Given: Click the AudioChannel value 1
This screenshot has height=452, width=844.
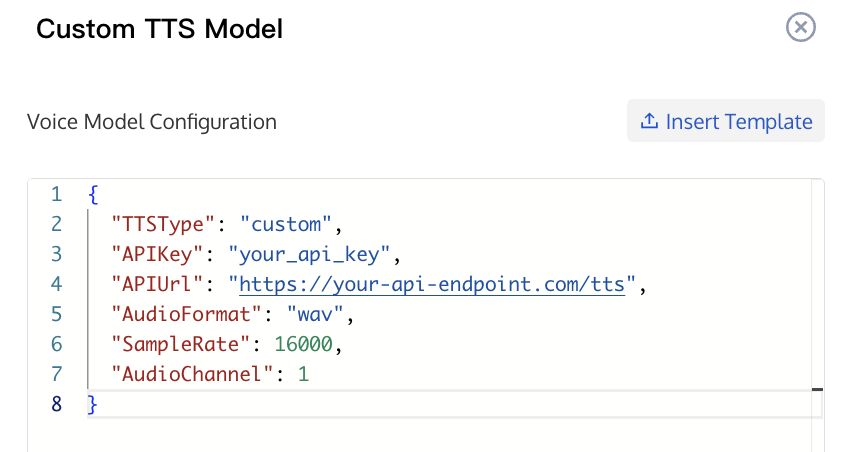Looking at the screenshot, I should click(x=304, y=374).
